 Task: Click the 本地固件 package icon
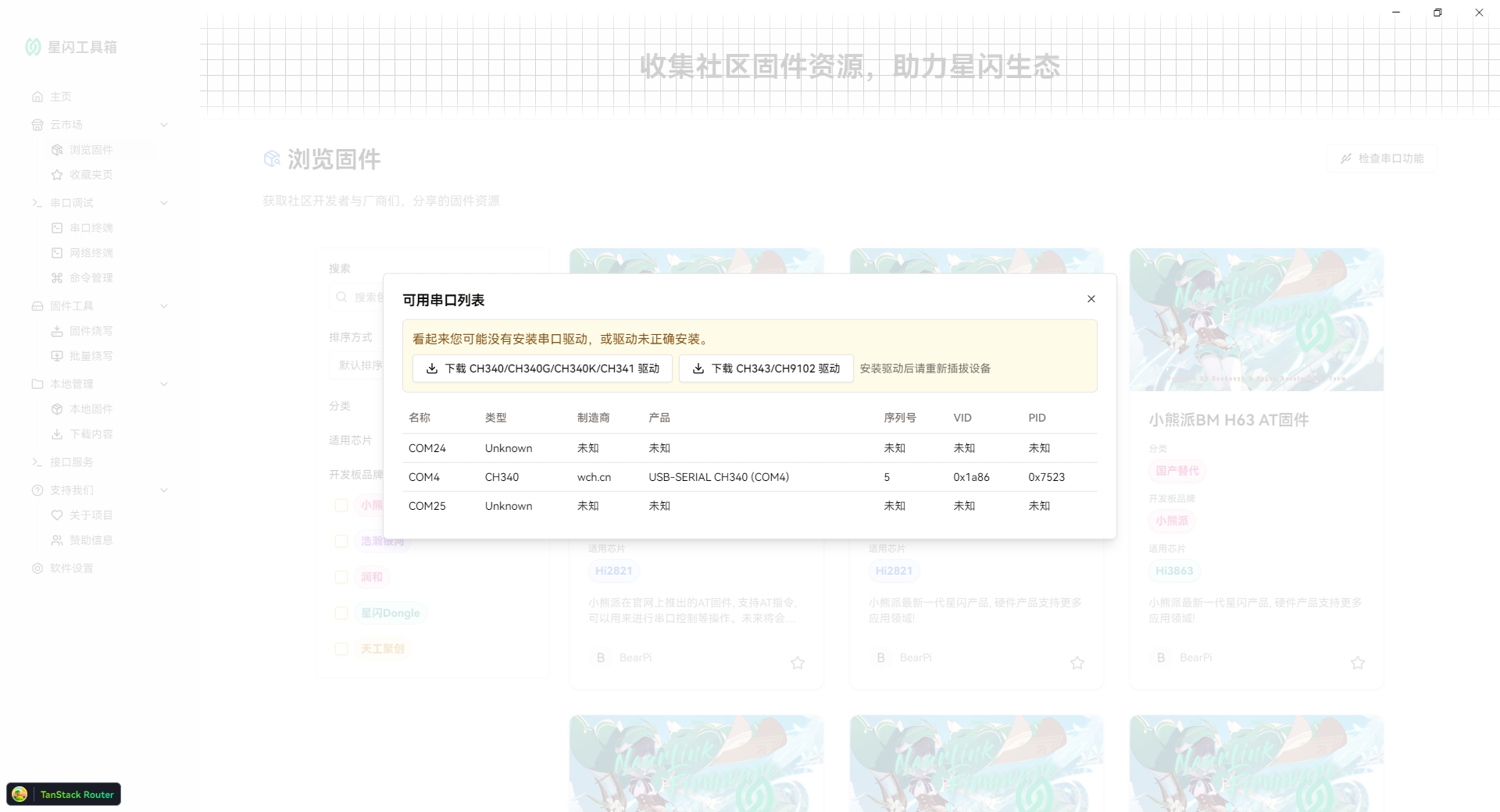coord(57,409)
